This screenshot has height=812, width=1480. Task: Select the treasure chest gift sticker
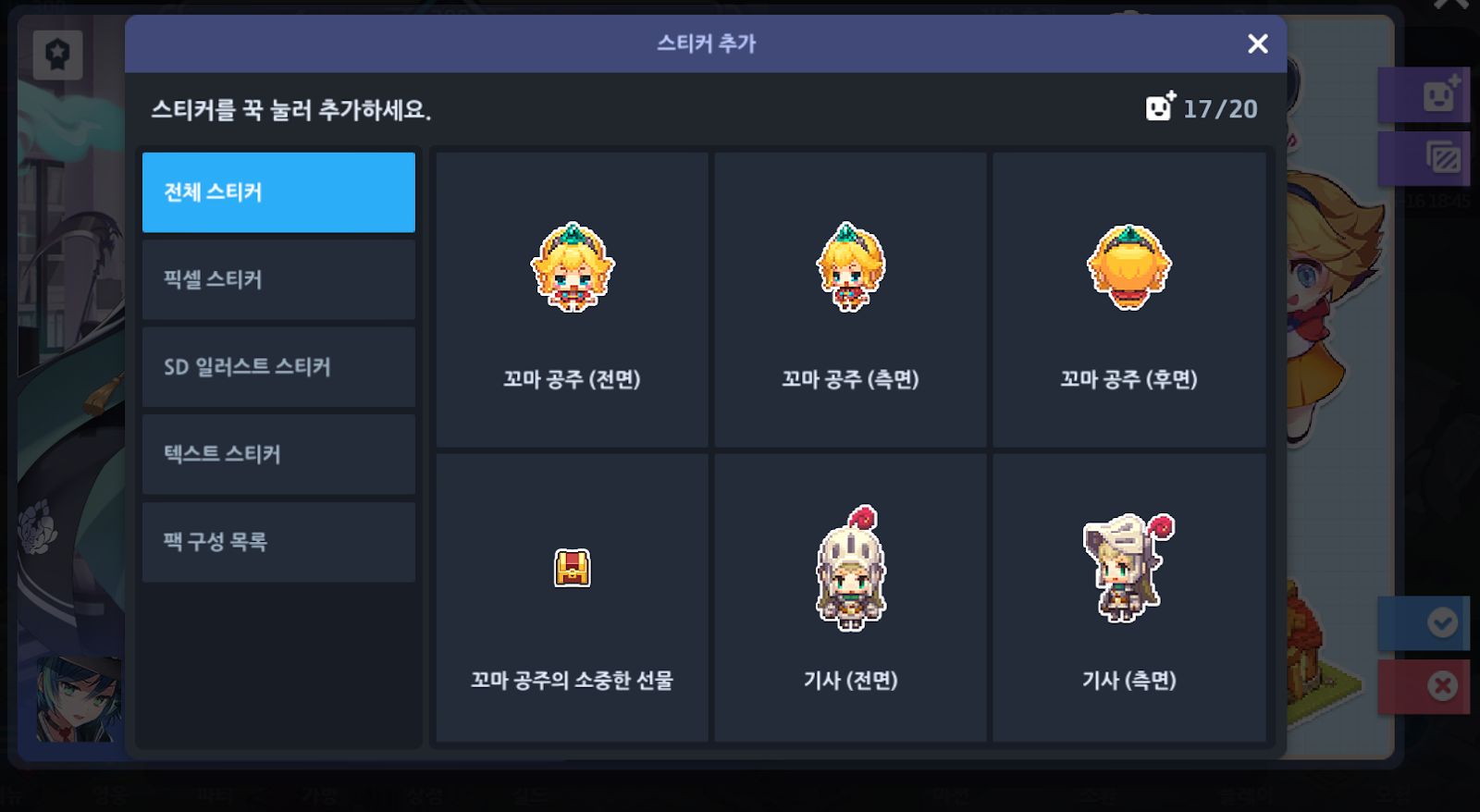tap(572, 597)
